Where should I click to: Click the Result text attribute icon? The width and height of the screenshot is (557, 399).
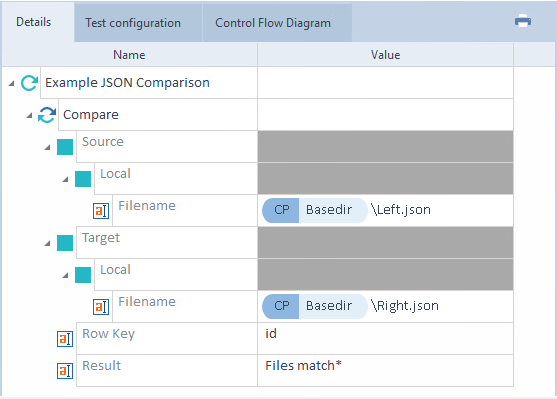(x=65, y=371)
